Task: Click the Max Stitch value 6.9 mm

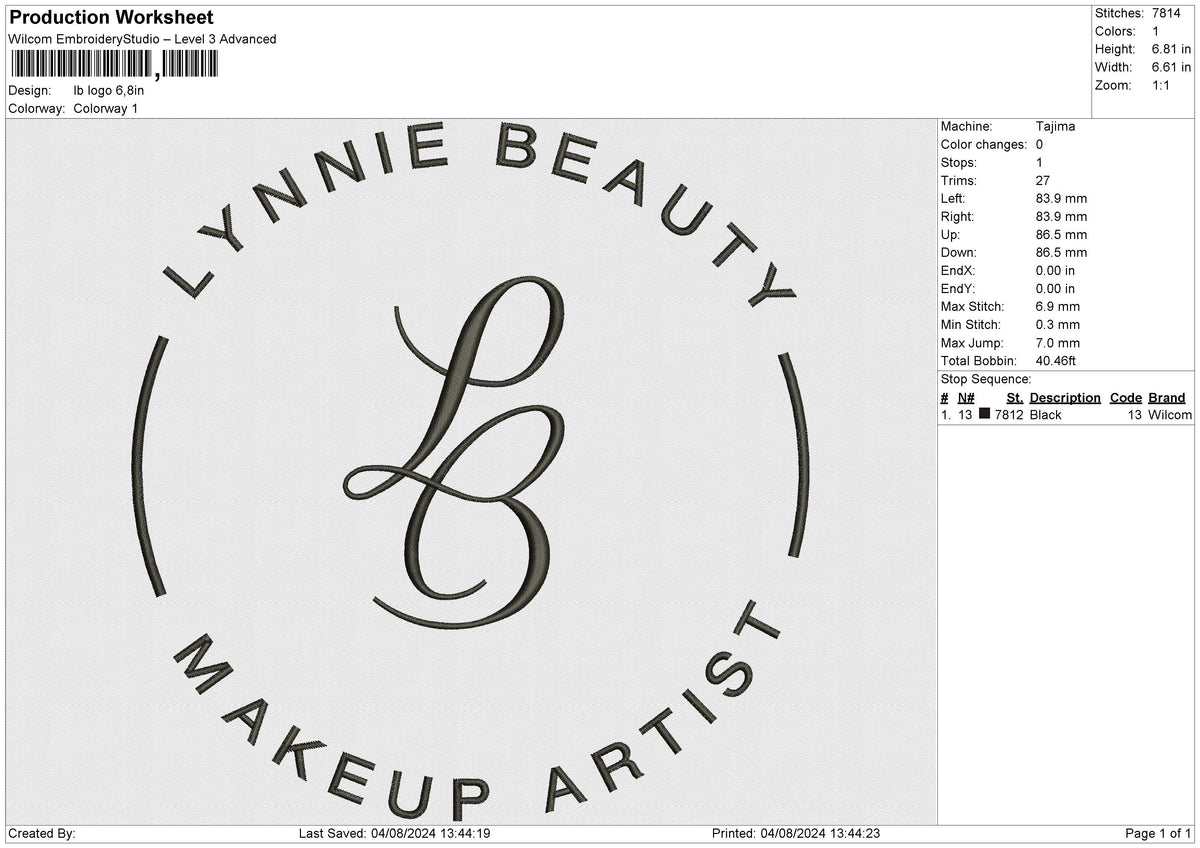Action: pos(1058,307)
